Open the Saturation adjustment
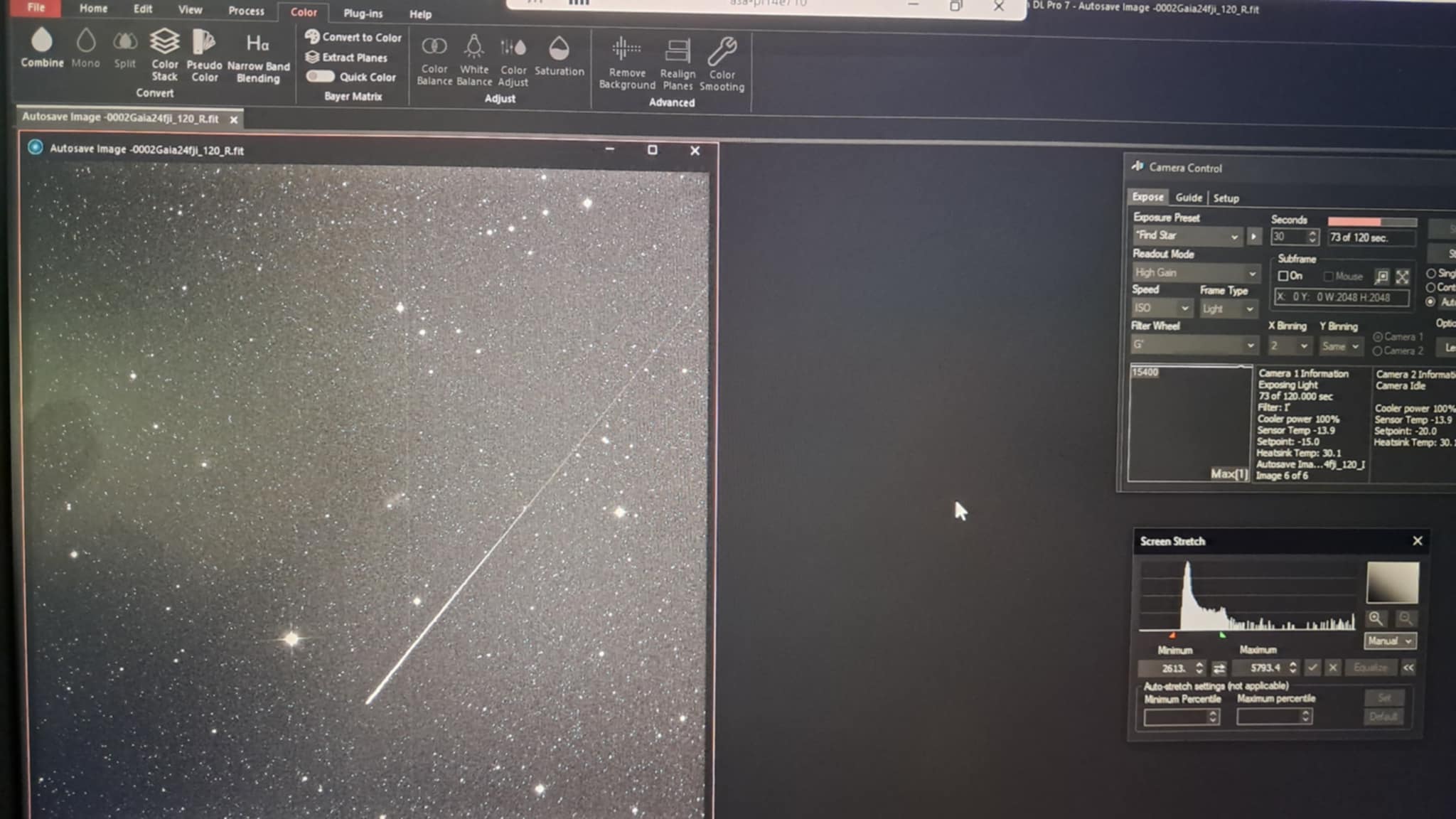Image resolution: width=1456 pixels, height=819 pixels. coord(559,55)
